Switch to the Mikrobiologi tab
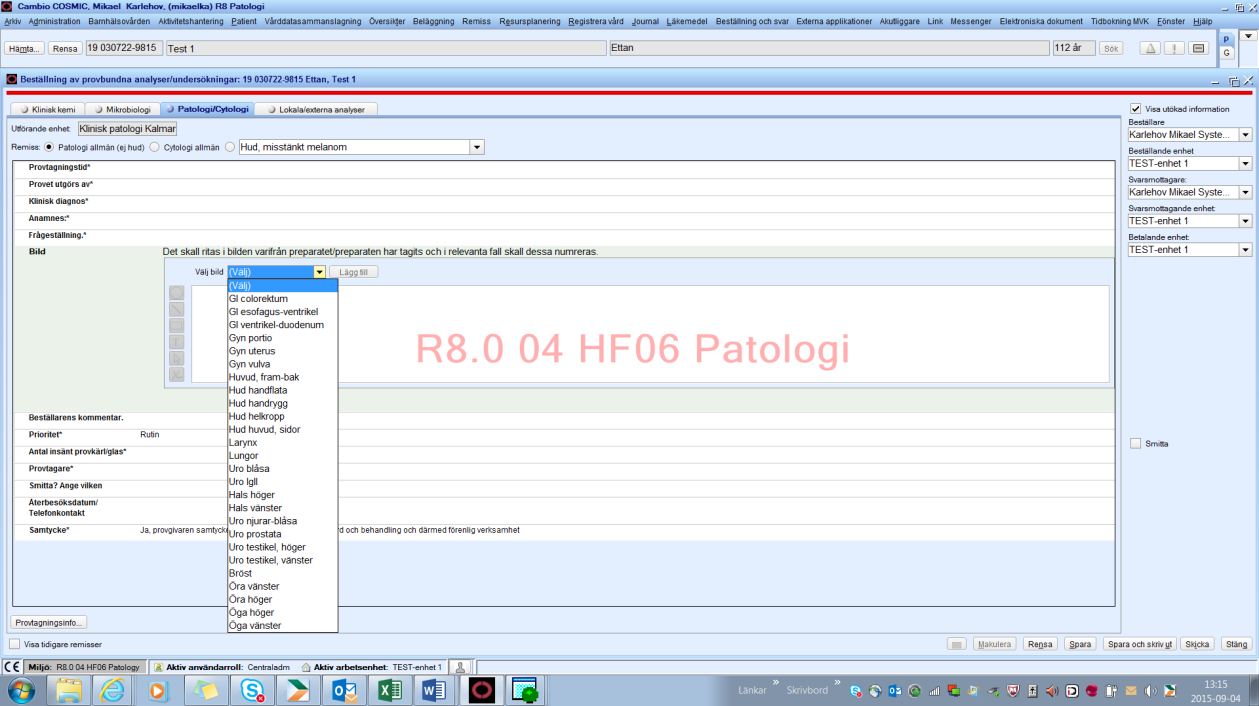The height and width of the screenshot is (706, 1259). coord(121,109)
